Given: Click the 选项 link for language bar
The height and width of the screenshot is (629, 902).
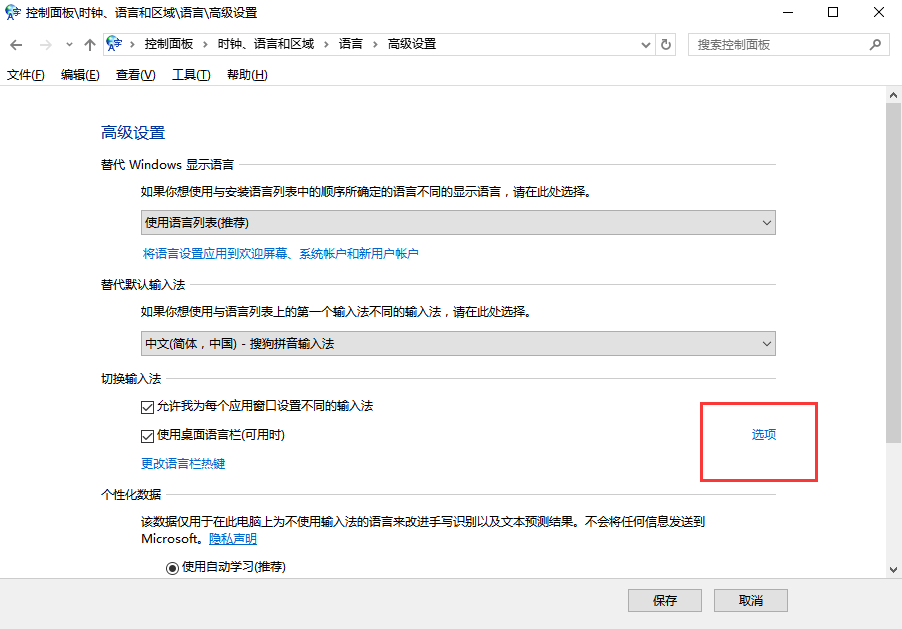Looking at the screenshot, I should (764, 435).
